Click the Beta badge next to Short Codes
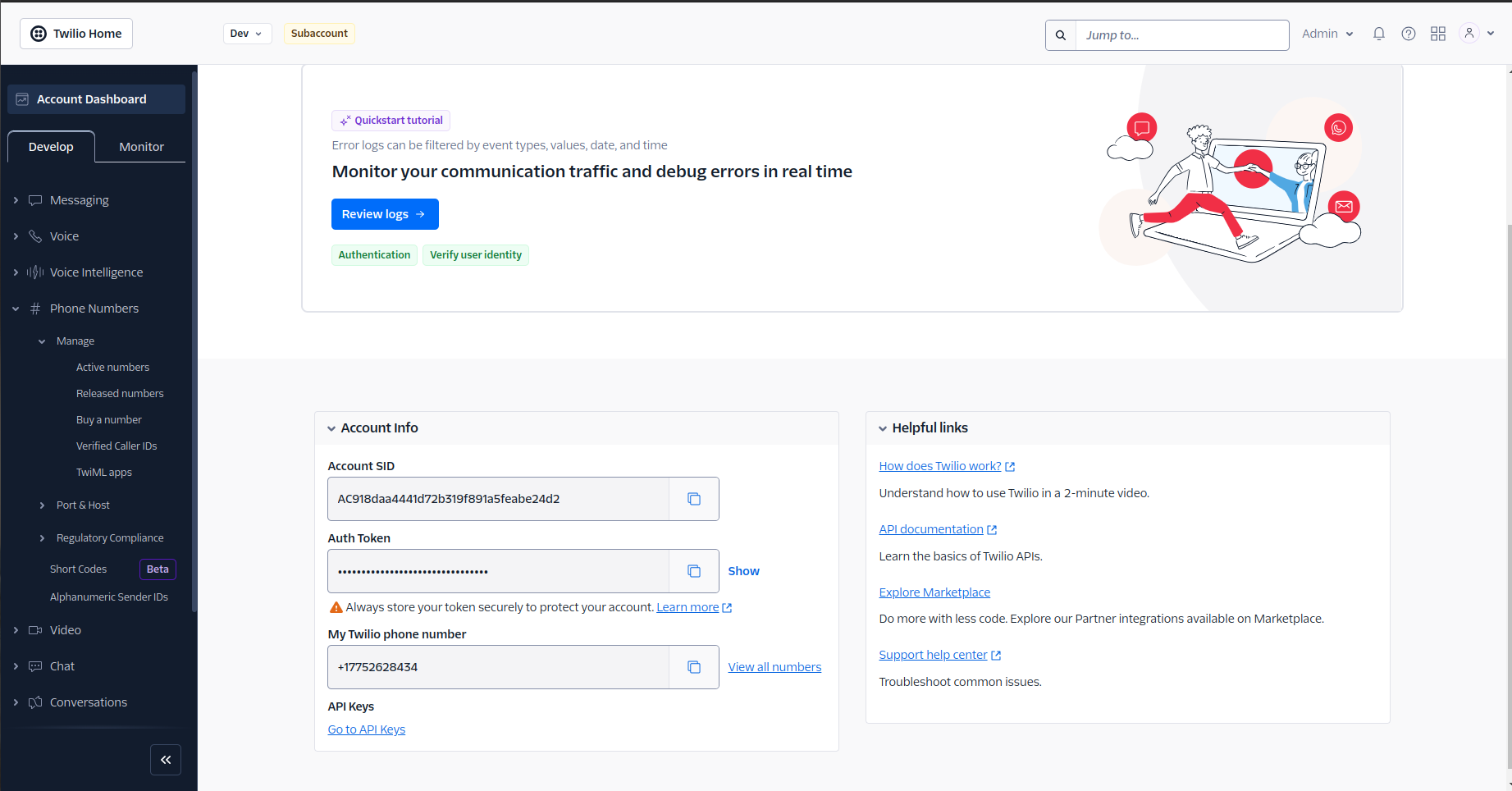Screen dimensions: 1512x791 tap(158, 569)
